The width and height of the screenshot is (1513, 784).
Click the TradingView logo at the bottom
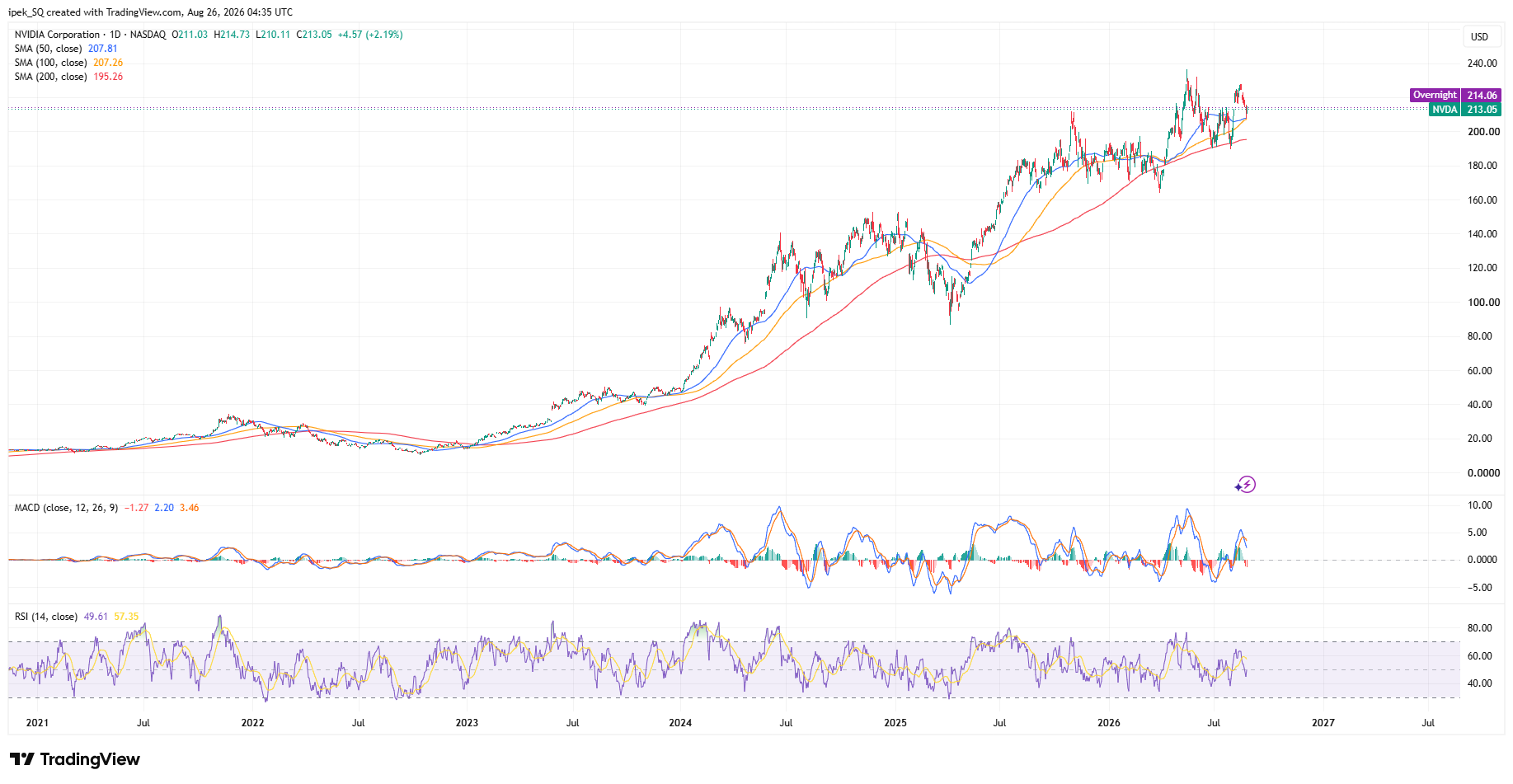[x=75, y=759]
